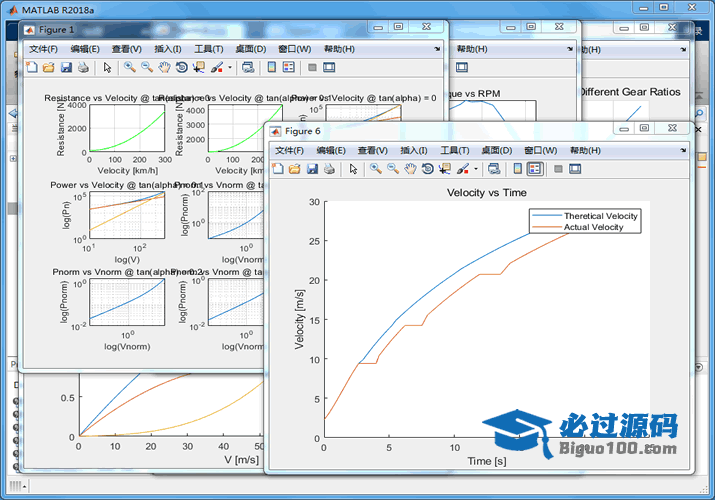This screenshot has width=715, height=500.
Task: Expand brush tool dropdown arrow in Figure 1
Action: click(x=230, y=67)
